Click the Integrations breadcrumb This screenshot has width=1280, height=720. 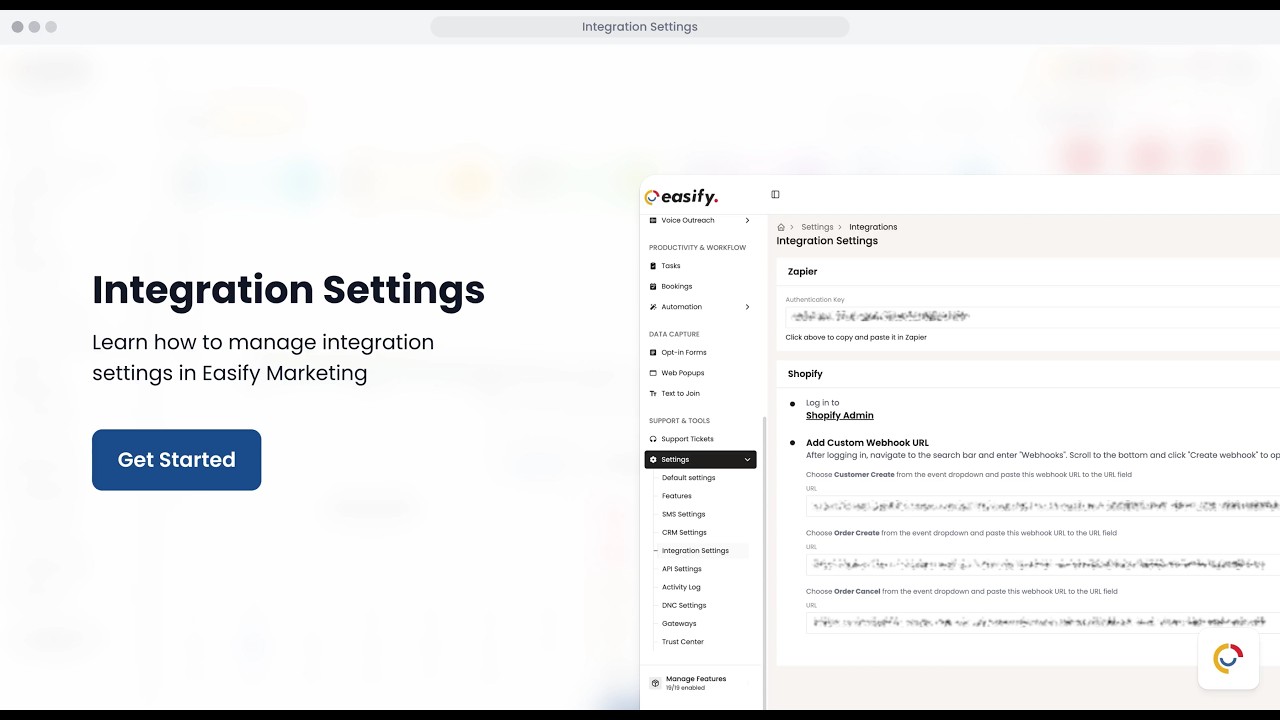click(x=873, y=227)
